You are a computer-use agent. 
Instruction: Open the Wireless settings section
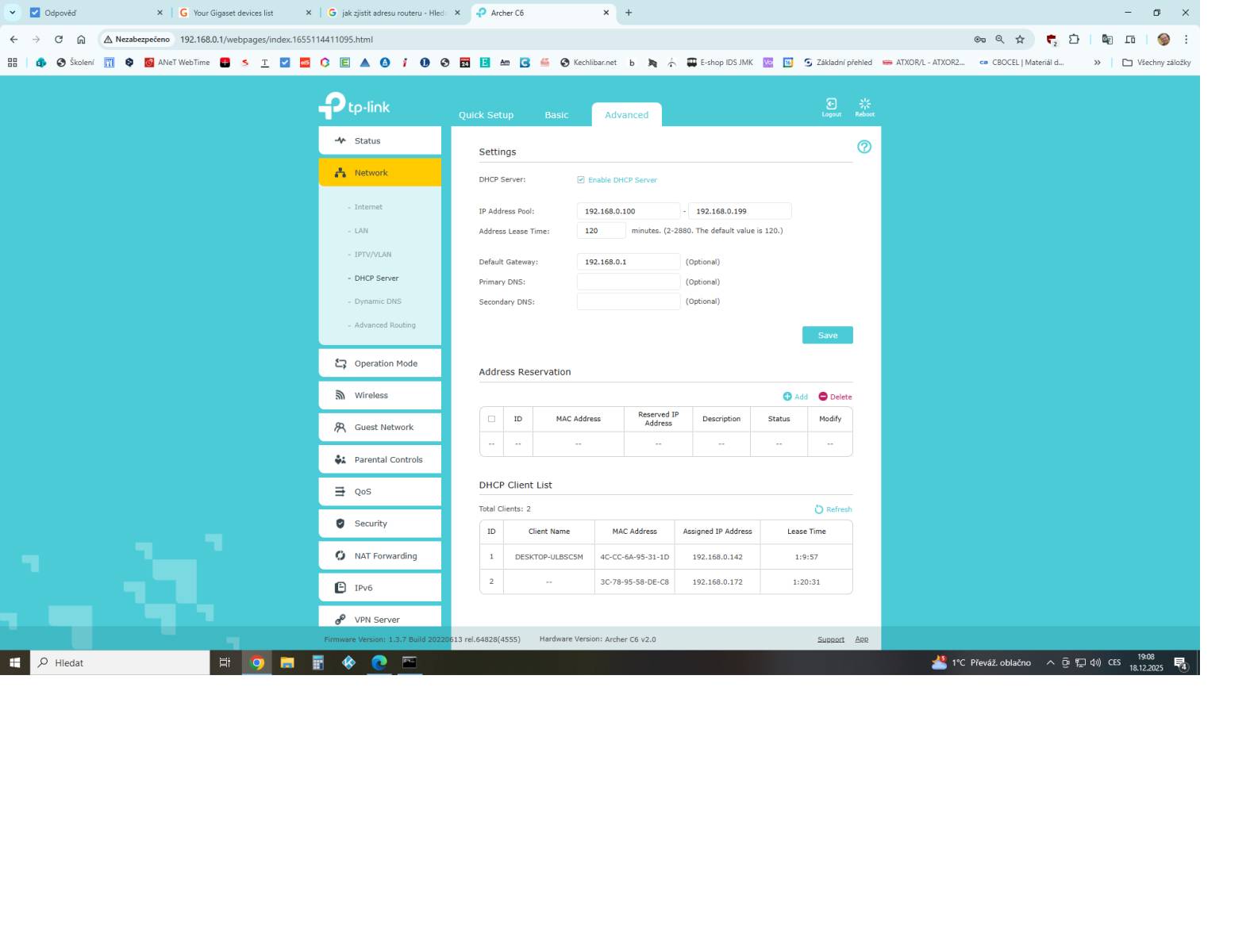379,395
